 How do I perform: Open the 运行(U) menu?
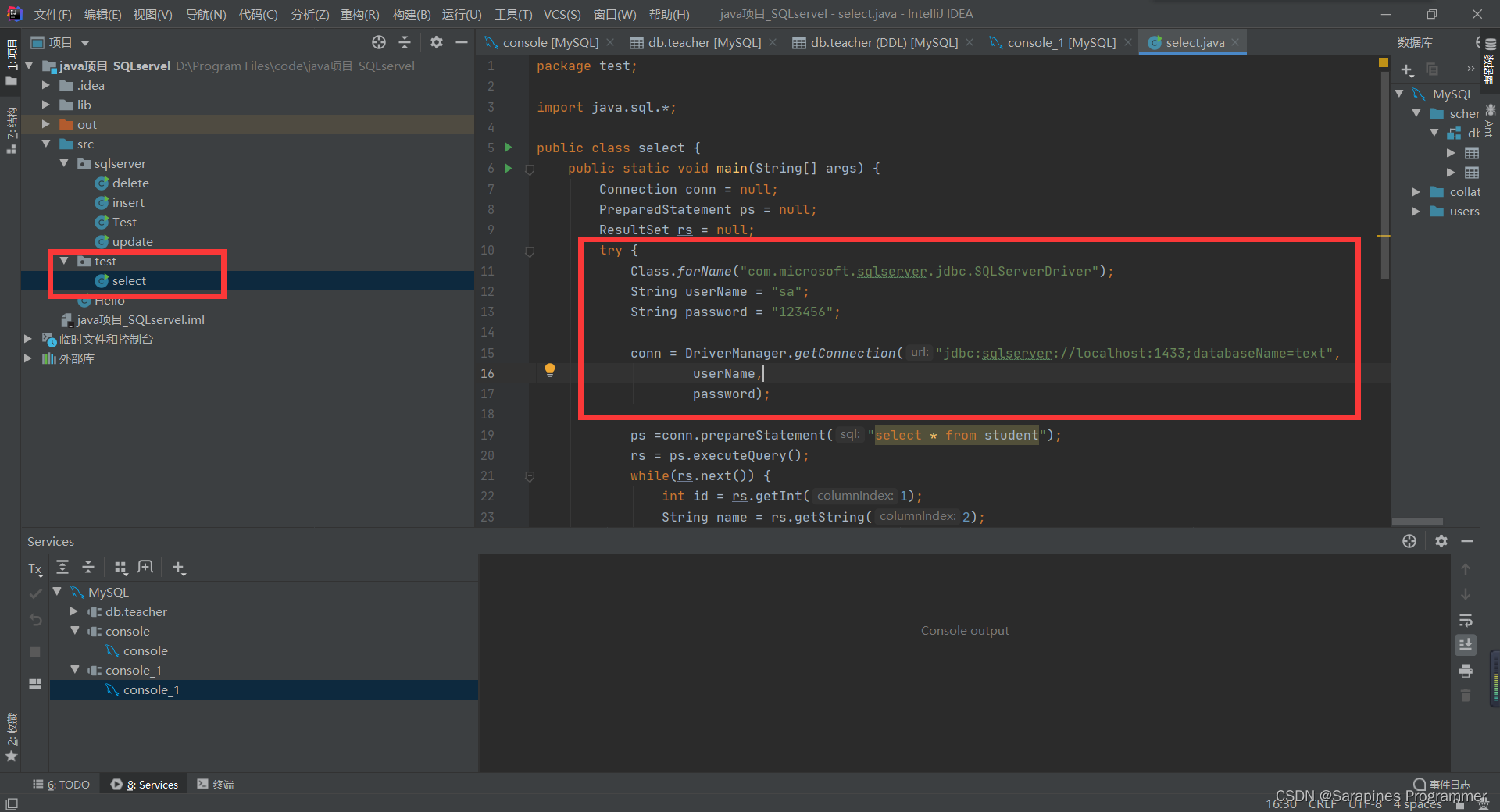(462, 14)
